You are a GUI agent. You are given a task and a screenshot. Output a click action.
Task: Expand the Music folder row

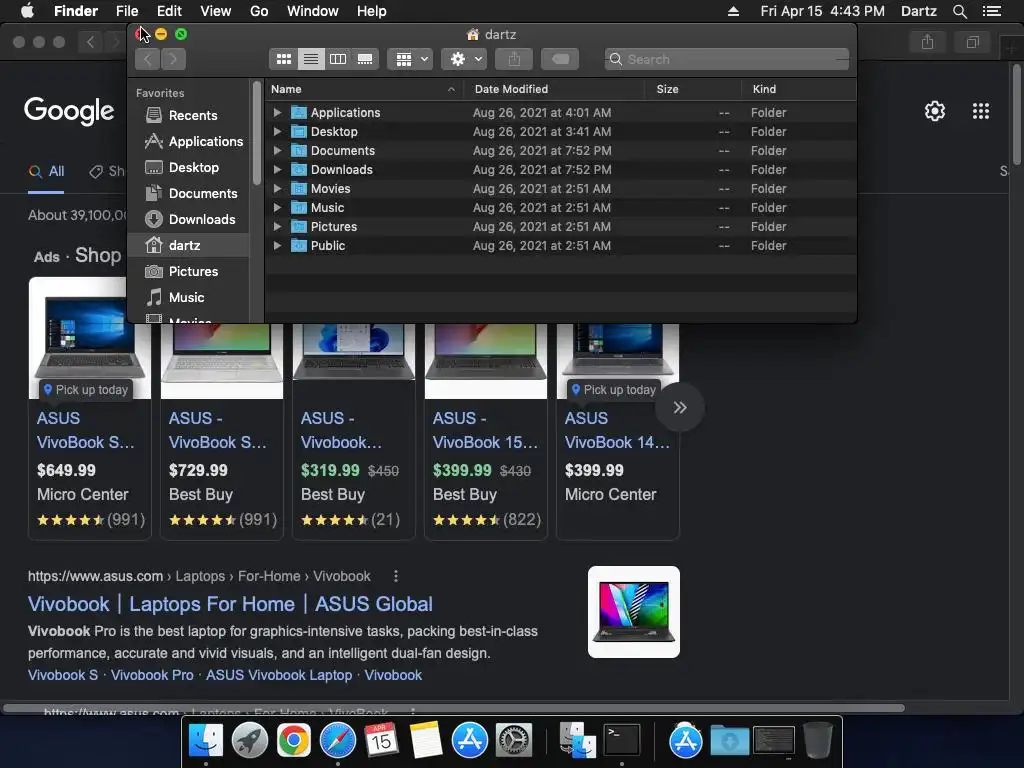(x=278, y=208)
